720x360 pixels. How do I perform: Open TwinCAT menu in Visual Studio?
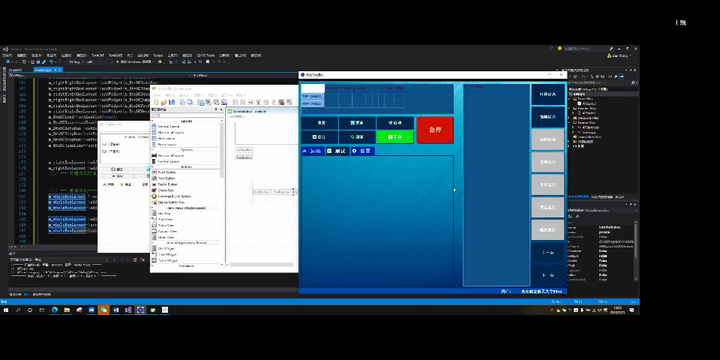(97, 55)
